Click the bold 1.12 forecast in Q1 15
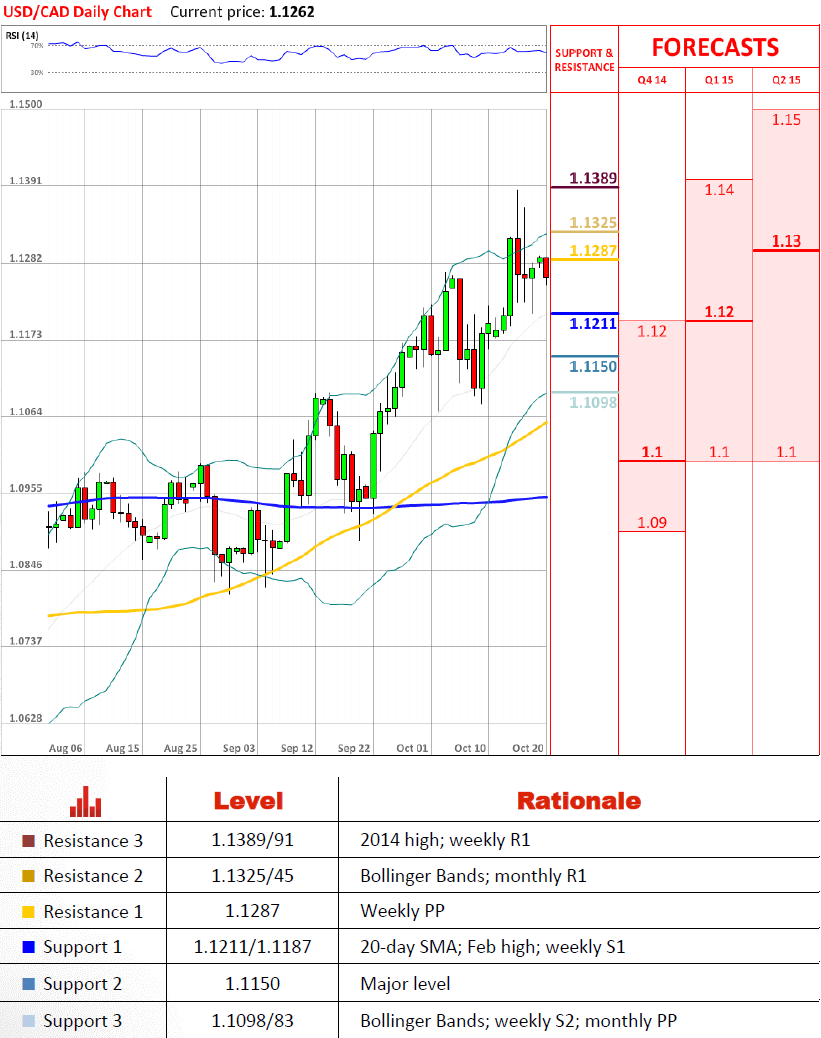 tap(719, 312)
